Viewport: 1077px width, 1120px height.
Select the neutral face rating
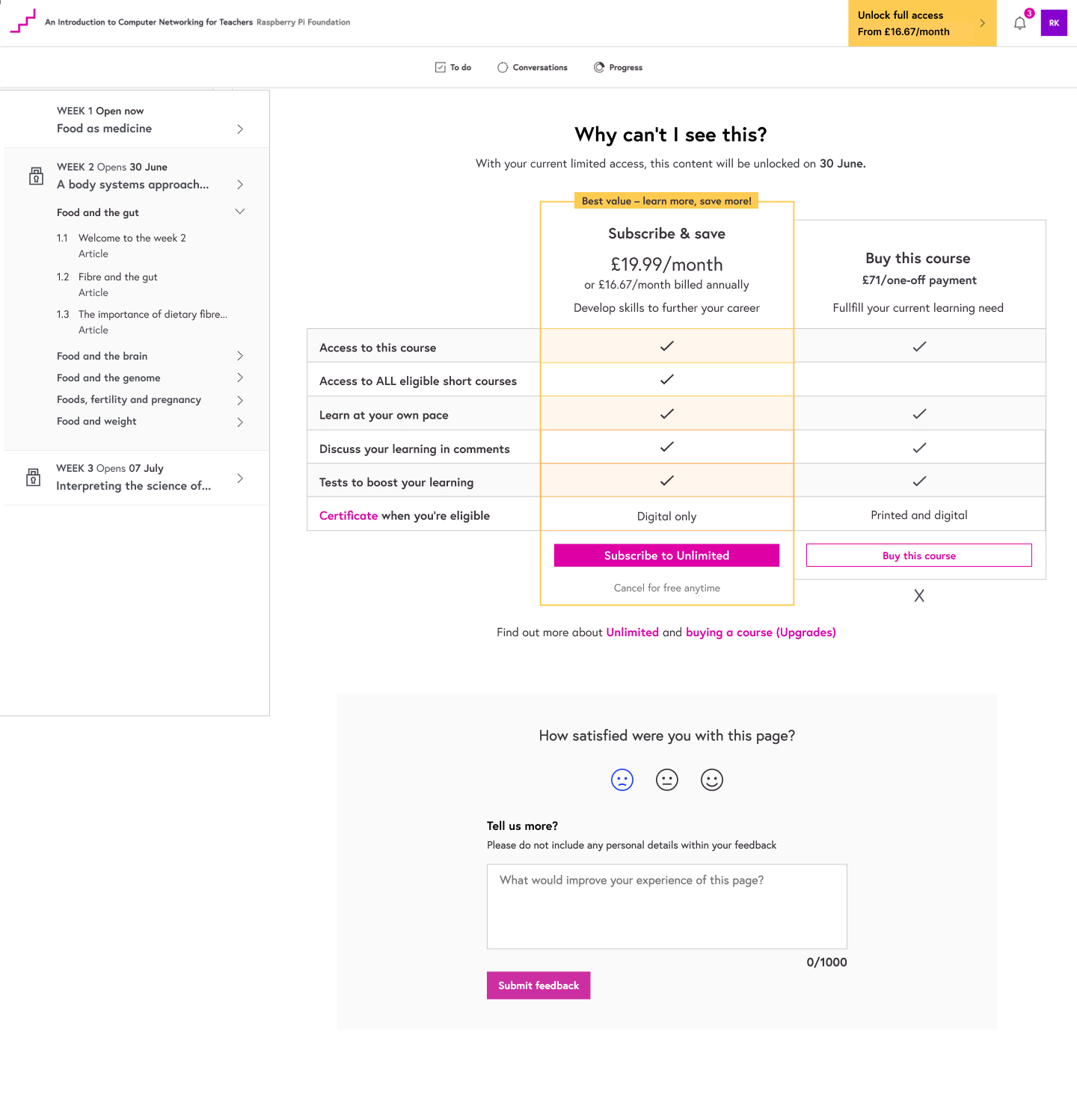coord(667,780)
